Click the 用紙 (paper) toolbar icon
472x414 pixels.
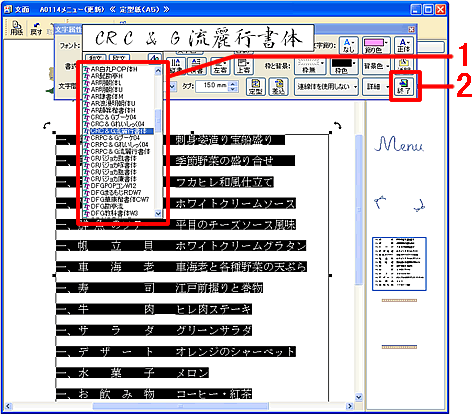coord(16,28)
